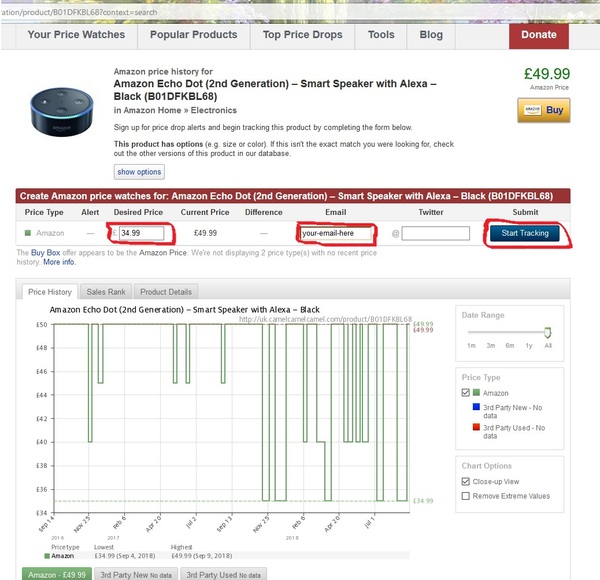The height and width of the screenshot is (580, 600).
Task: Click the Electronics category link
Action: 214,110
